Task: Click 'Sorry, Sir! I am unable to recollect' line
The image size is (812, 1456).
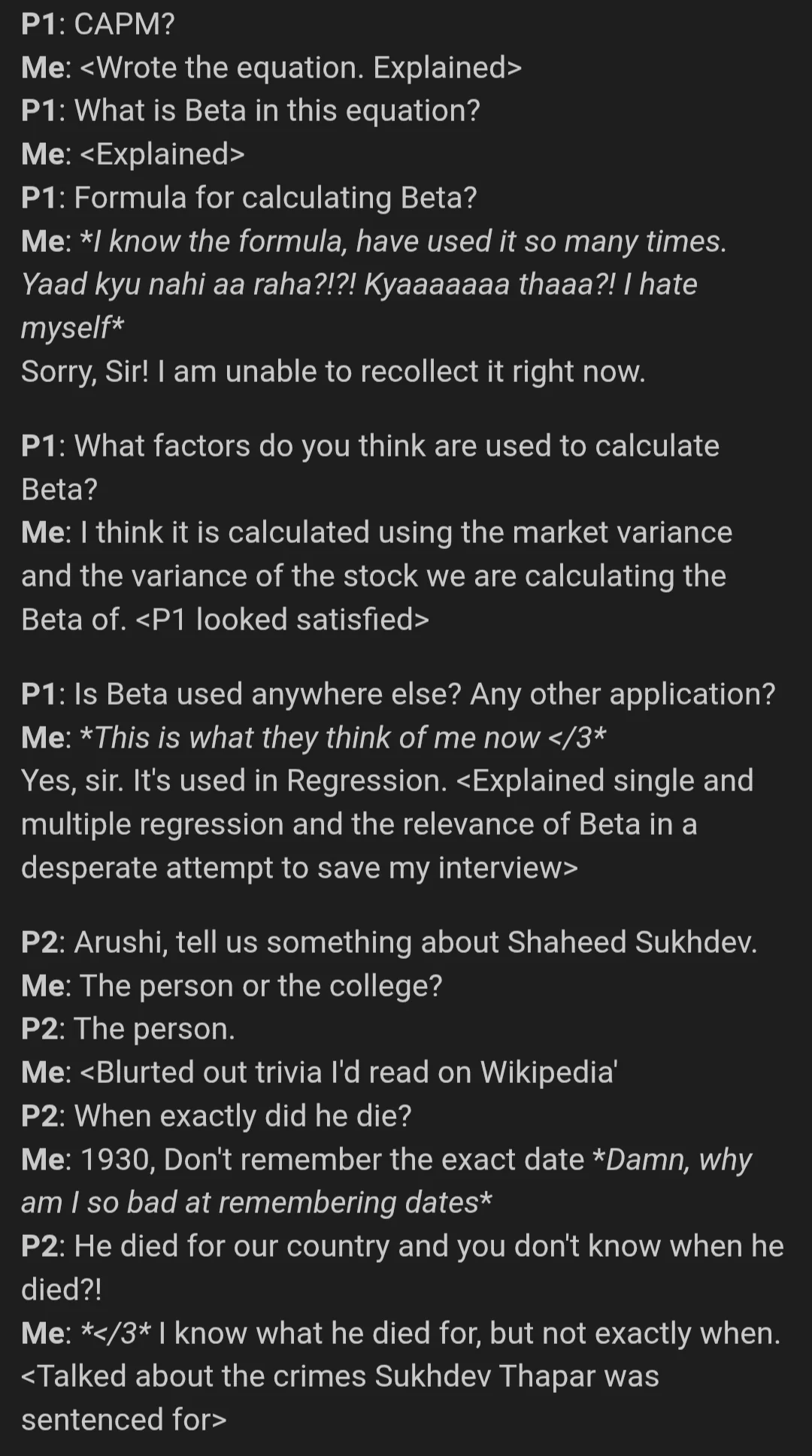Action: (x=332, y=371)
